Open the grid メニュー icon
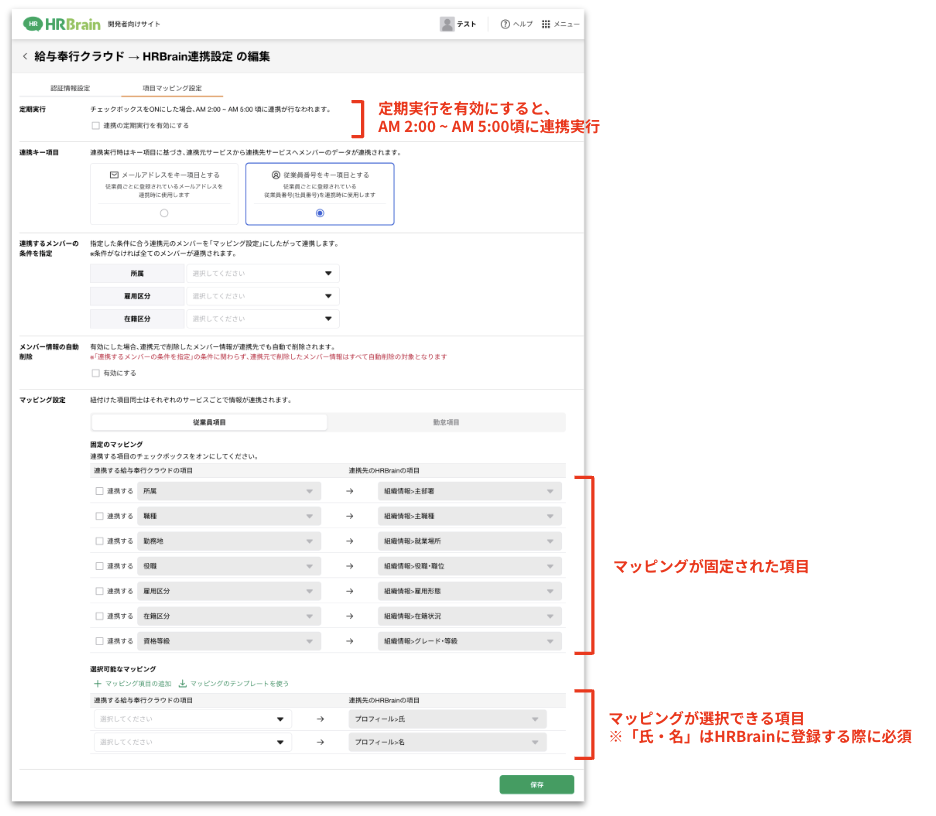Screen dimensions: 936x816 (x=546, y=24)
